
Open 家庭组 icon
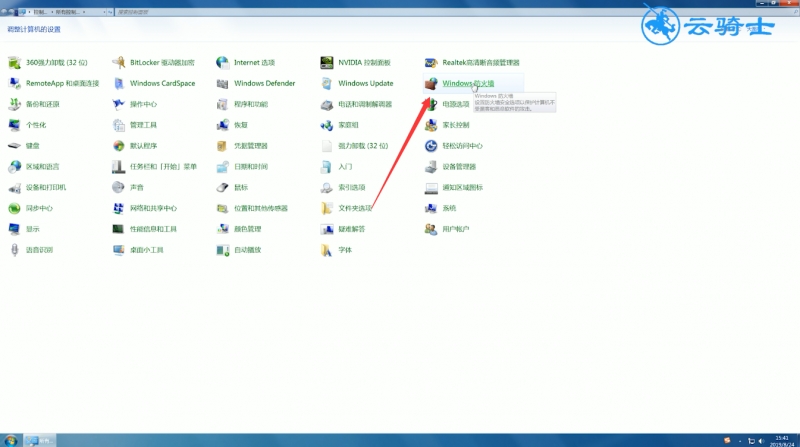[327, 125]
